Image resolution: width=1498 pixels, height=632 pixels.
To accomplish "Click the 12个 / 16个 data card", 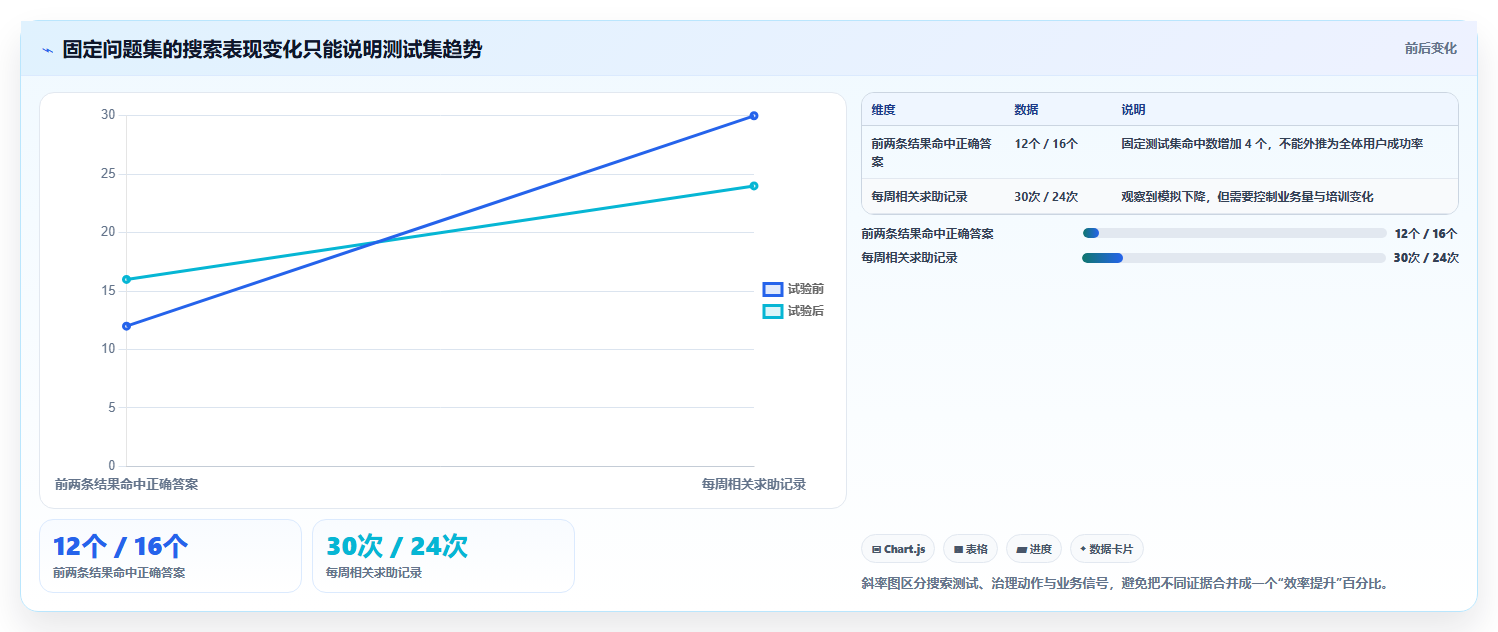I will click(x=170, y=556).
